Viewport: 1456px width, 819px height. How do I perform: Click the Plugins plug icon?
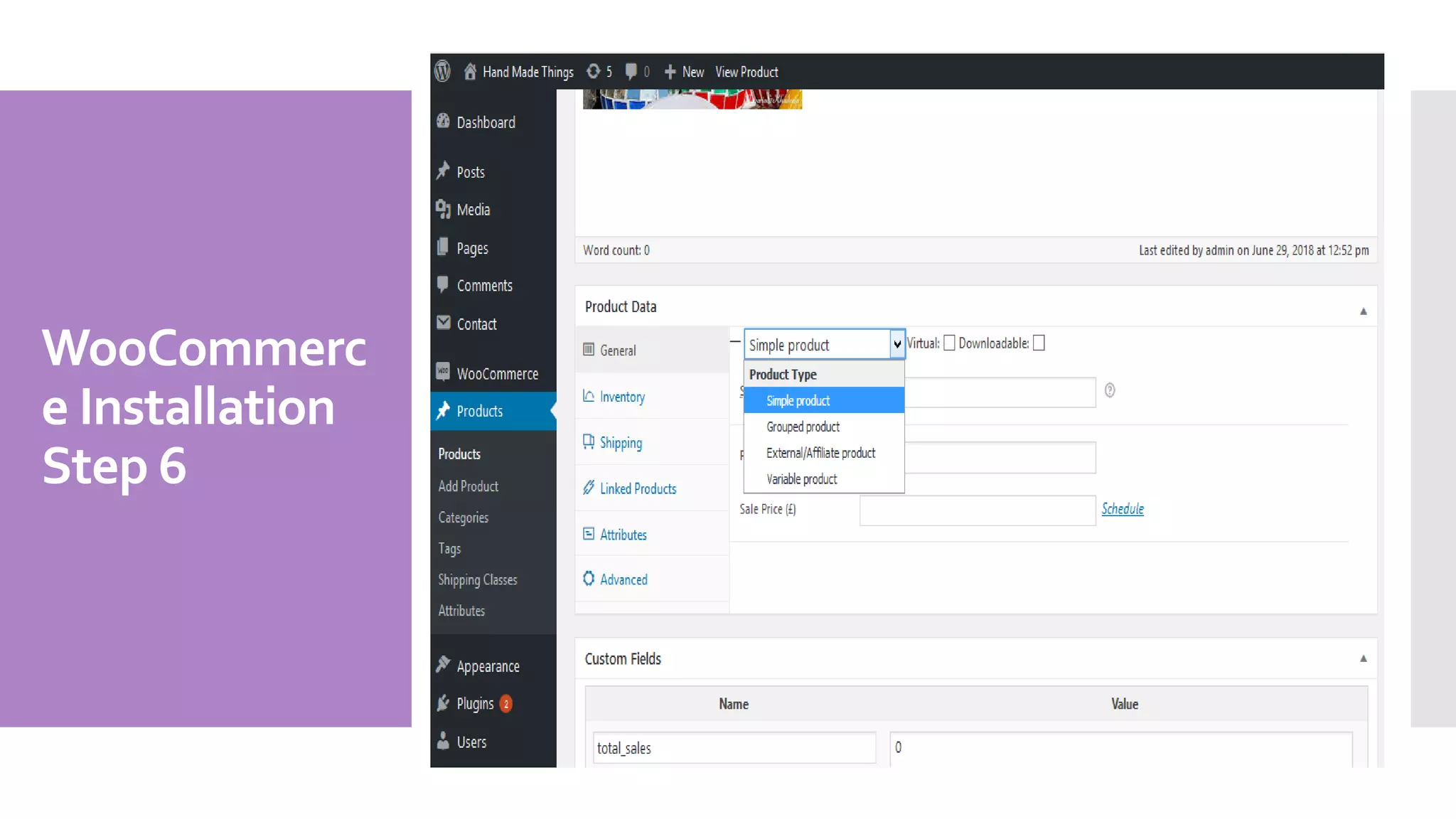pos(443,703)
